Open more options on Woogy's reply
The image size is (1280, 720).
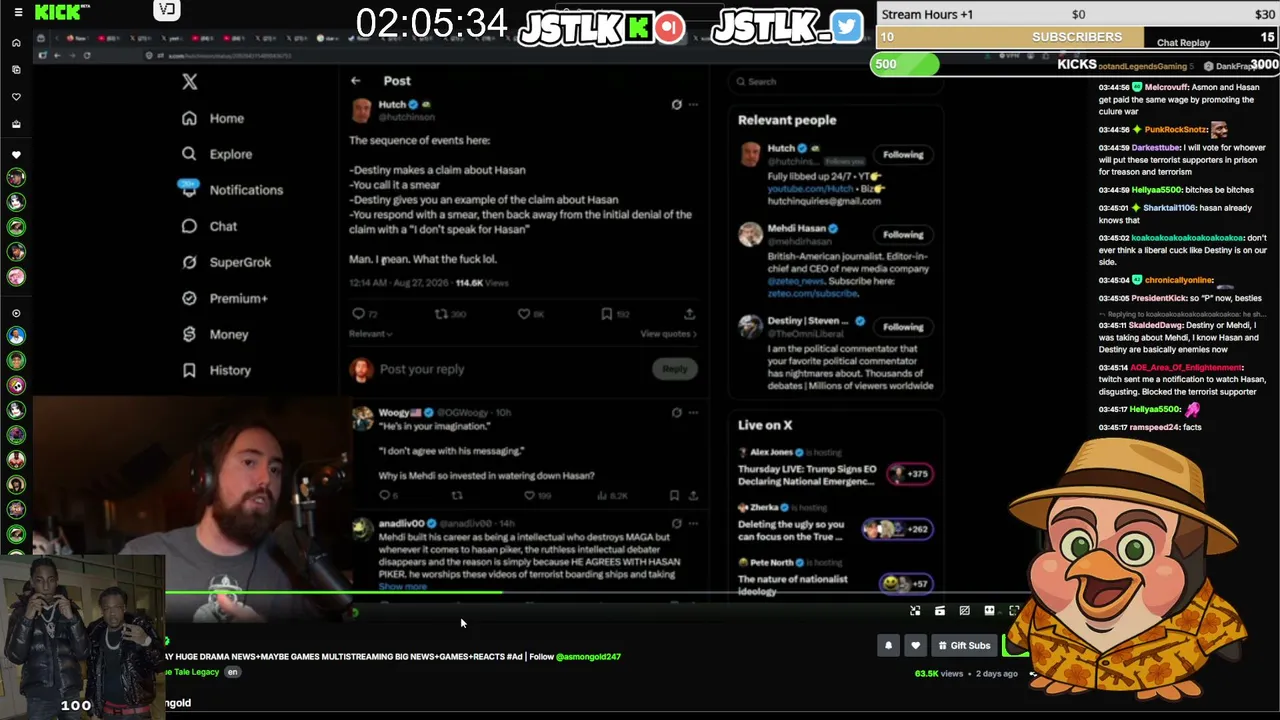693,412
